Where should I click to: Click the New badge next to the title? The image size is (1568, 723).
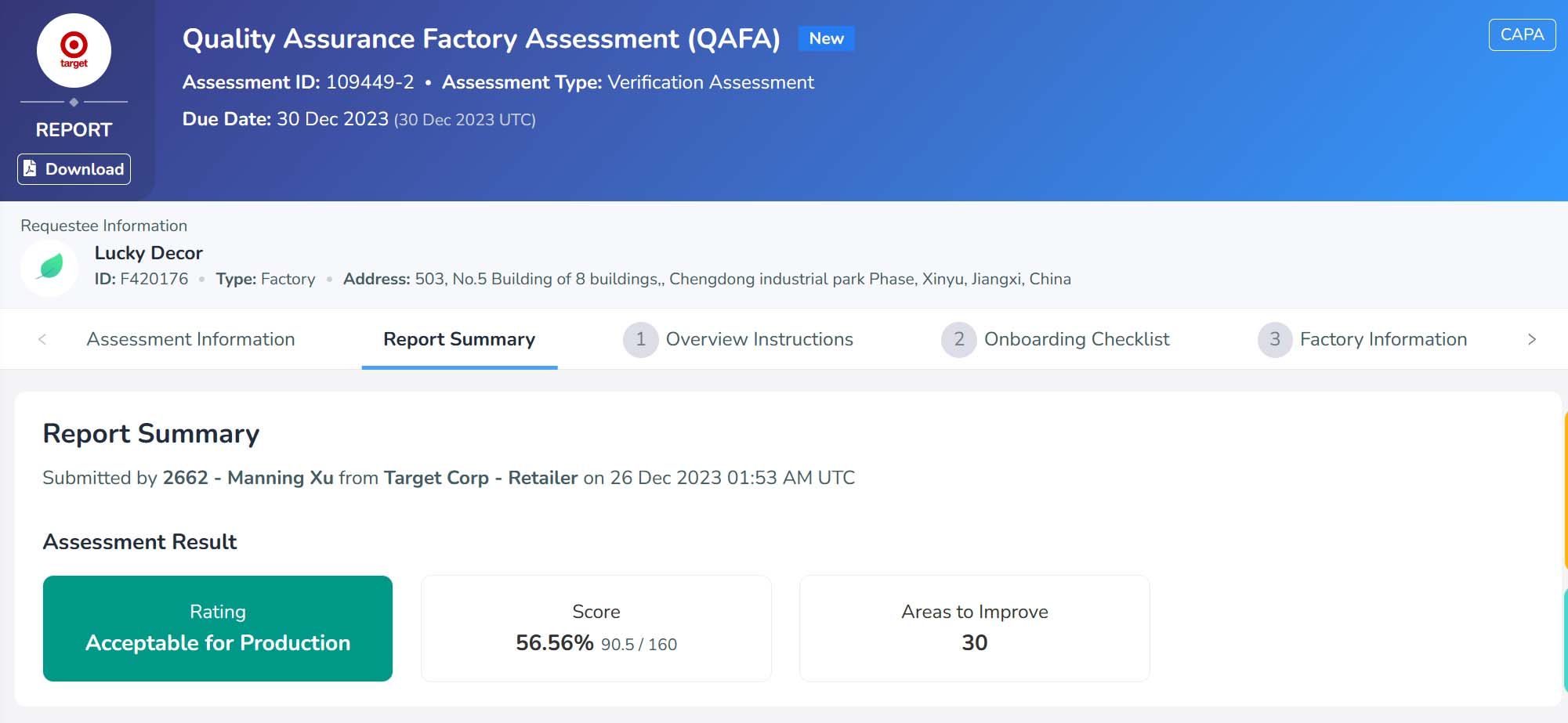pos(825,38)
